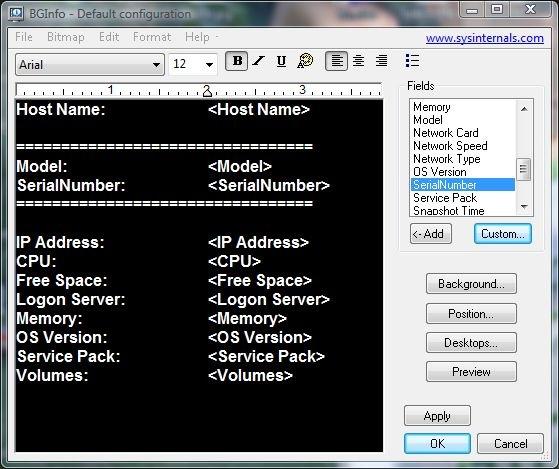
Task: Open the Position... settings
Action: (471, 314)
